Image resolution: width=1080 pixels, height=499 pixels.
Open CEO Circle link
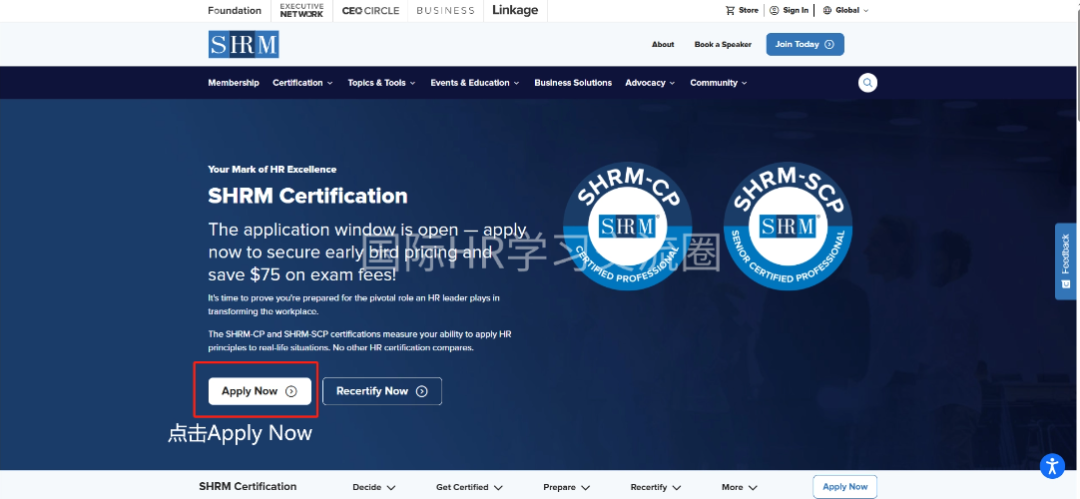[370, 10]
